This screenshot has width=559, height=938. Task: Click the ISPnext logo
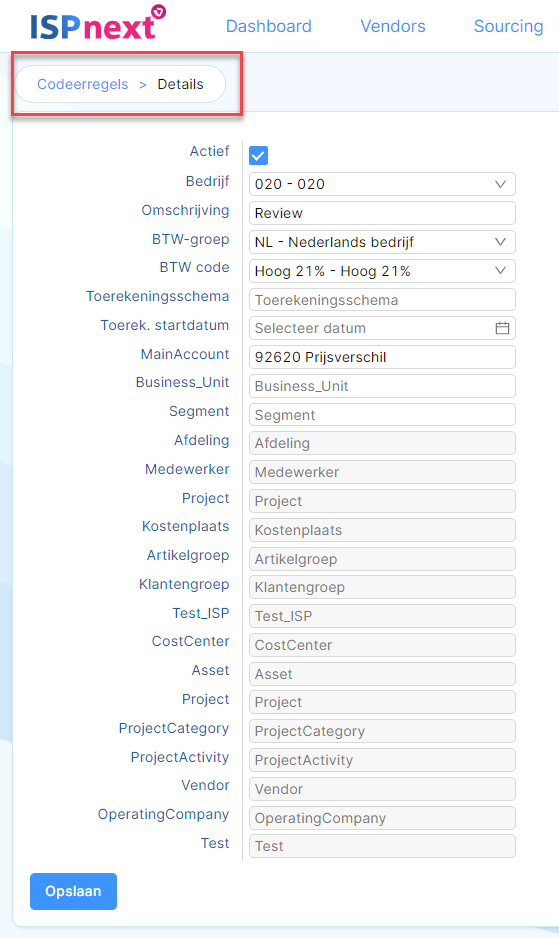pyautogui.click(x=98, y=23)
